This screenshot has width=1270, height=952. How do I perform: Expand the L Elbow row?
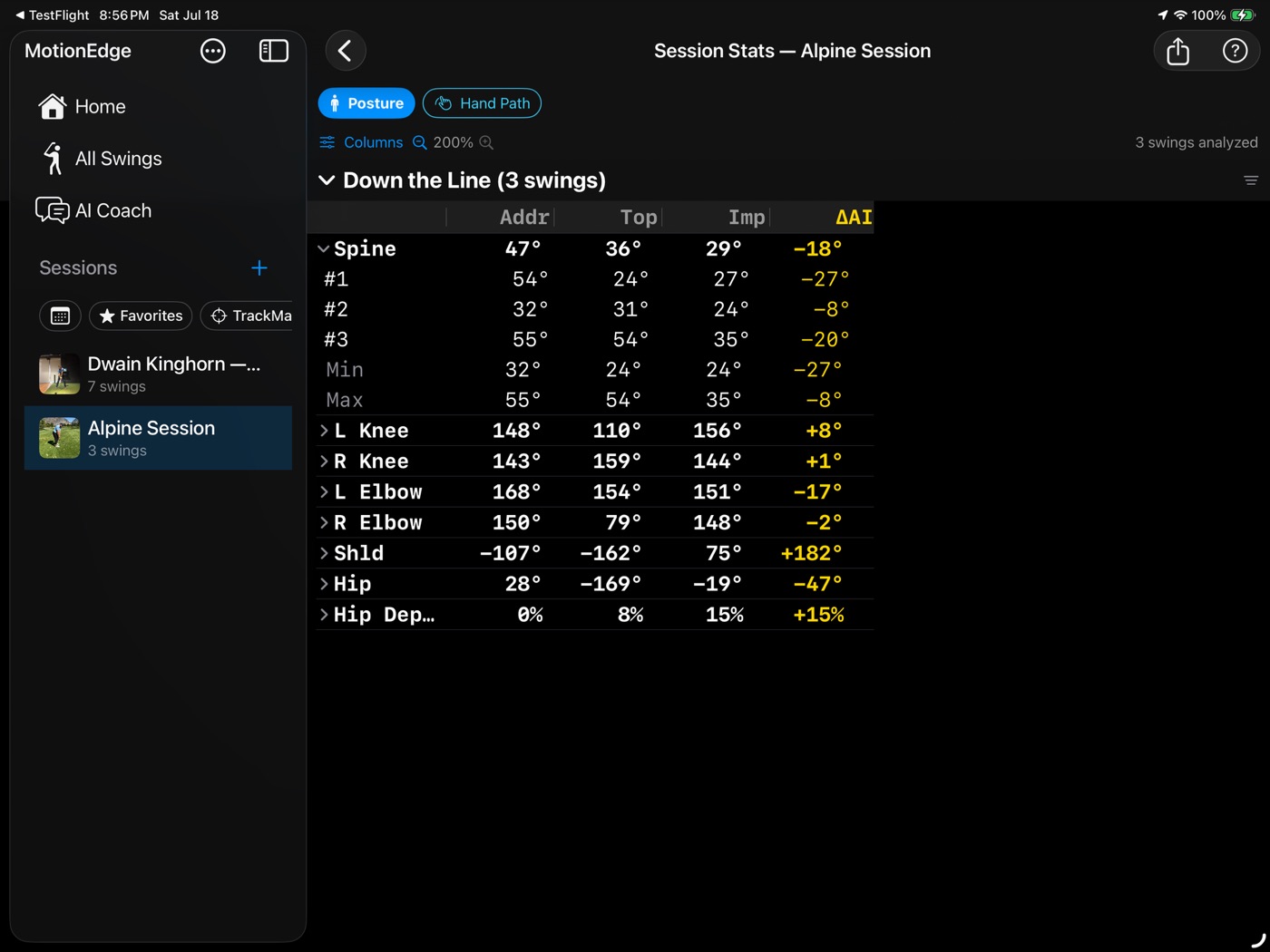[x=324, y=492]
